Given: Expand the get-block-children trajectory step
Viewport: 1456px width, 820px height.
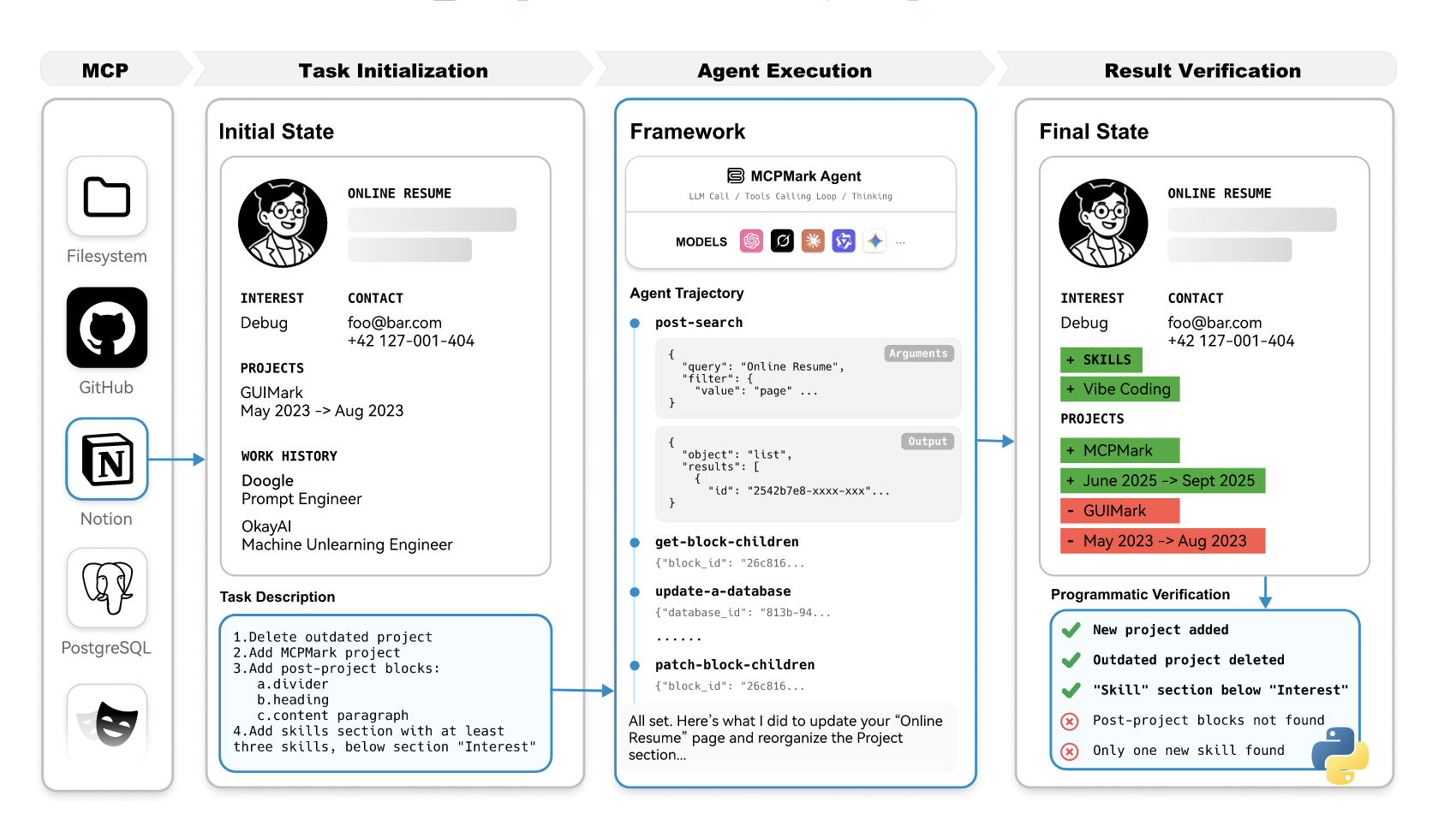Looking at the screenshot, I should coord(726,542).
